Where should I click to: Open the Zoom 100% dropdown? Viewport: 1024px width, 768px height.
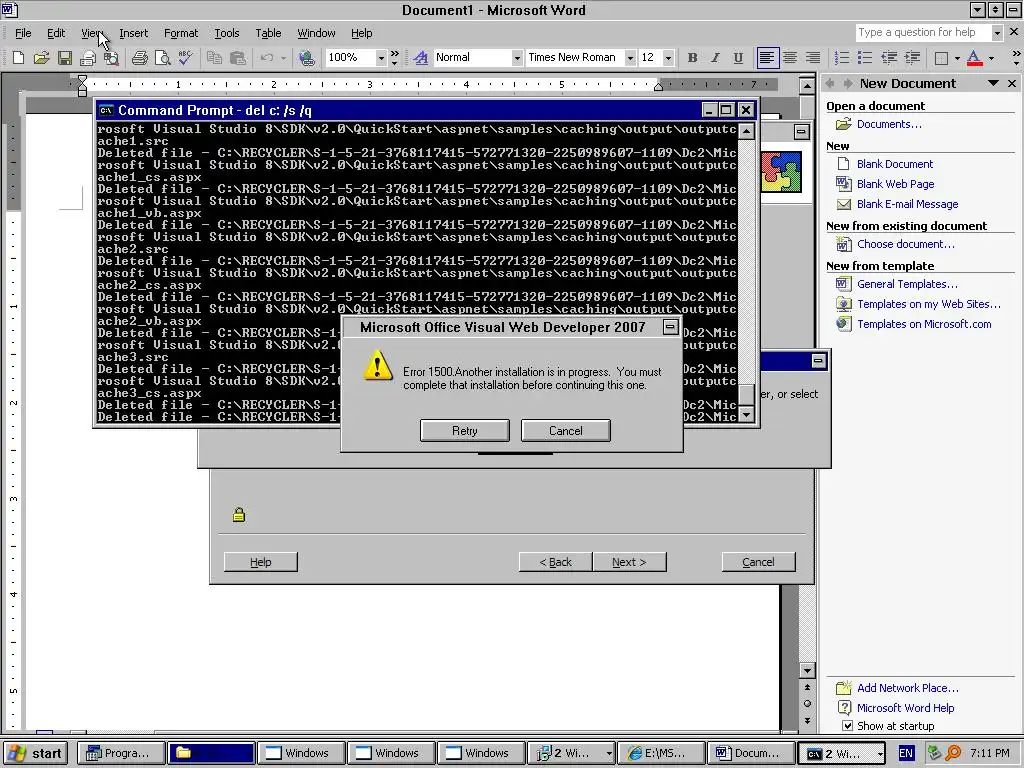[381, 58]
